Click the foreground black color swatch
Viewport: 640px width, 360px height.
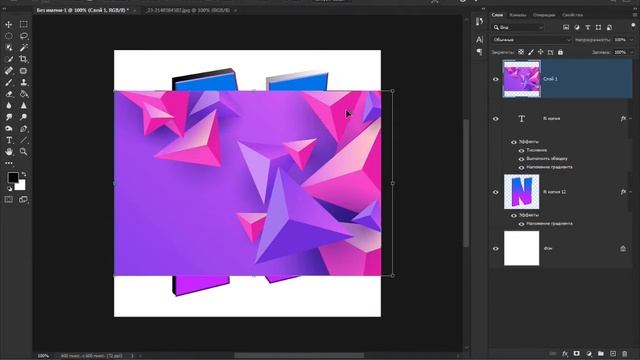(12, 178)
